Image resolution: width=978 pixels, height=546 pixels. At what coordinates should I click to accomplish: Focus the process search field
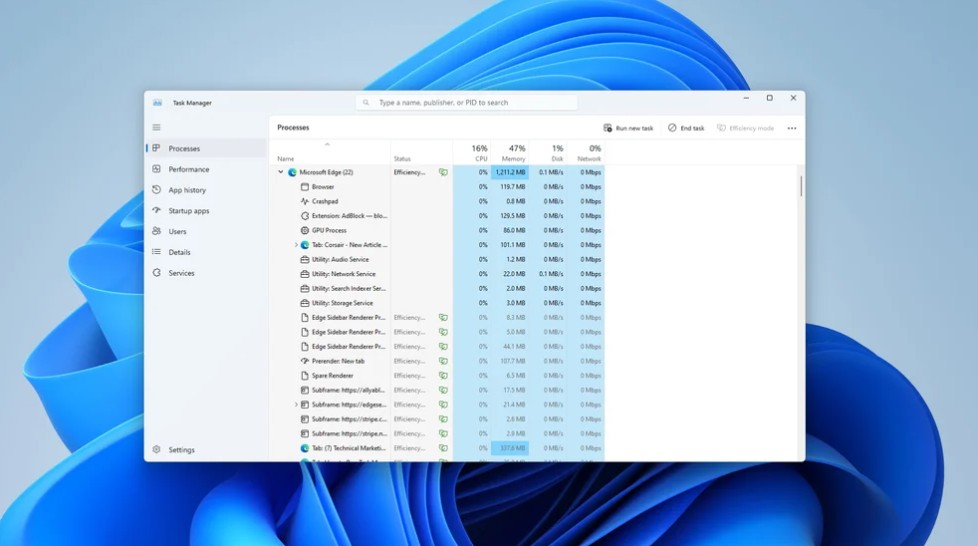[x=467, y=102]
